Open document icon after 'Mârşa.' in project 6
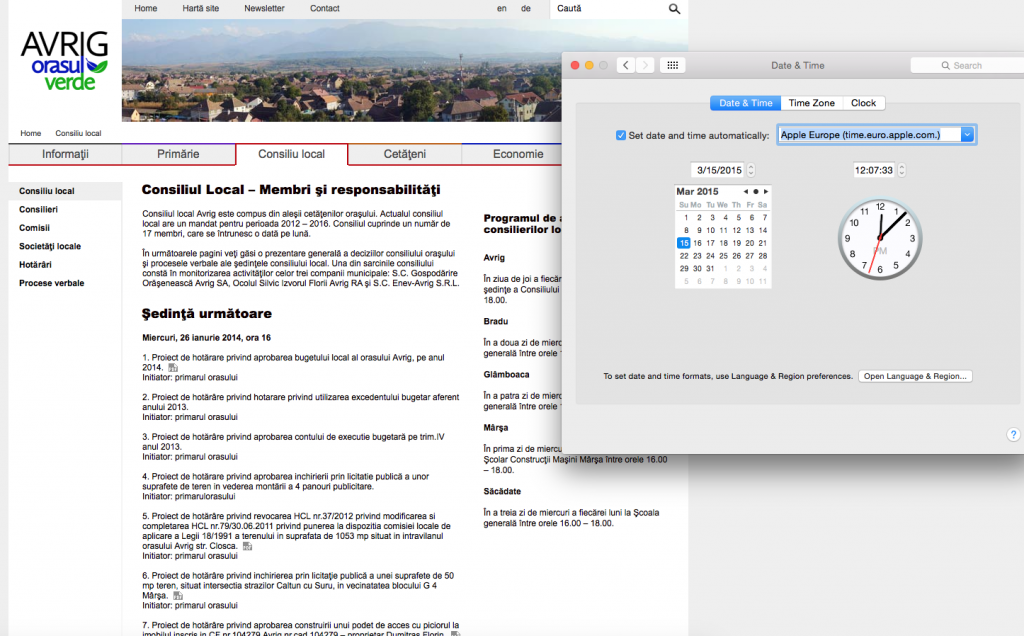This screenshot has width=1024, height=636. pyautogui.click(x=178, y=596)
